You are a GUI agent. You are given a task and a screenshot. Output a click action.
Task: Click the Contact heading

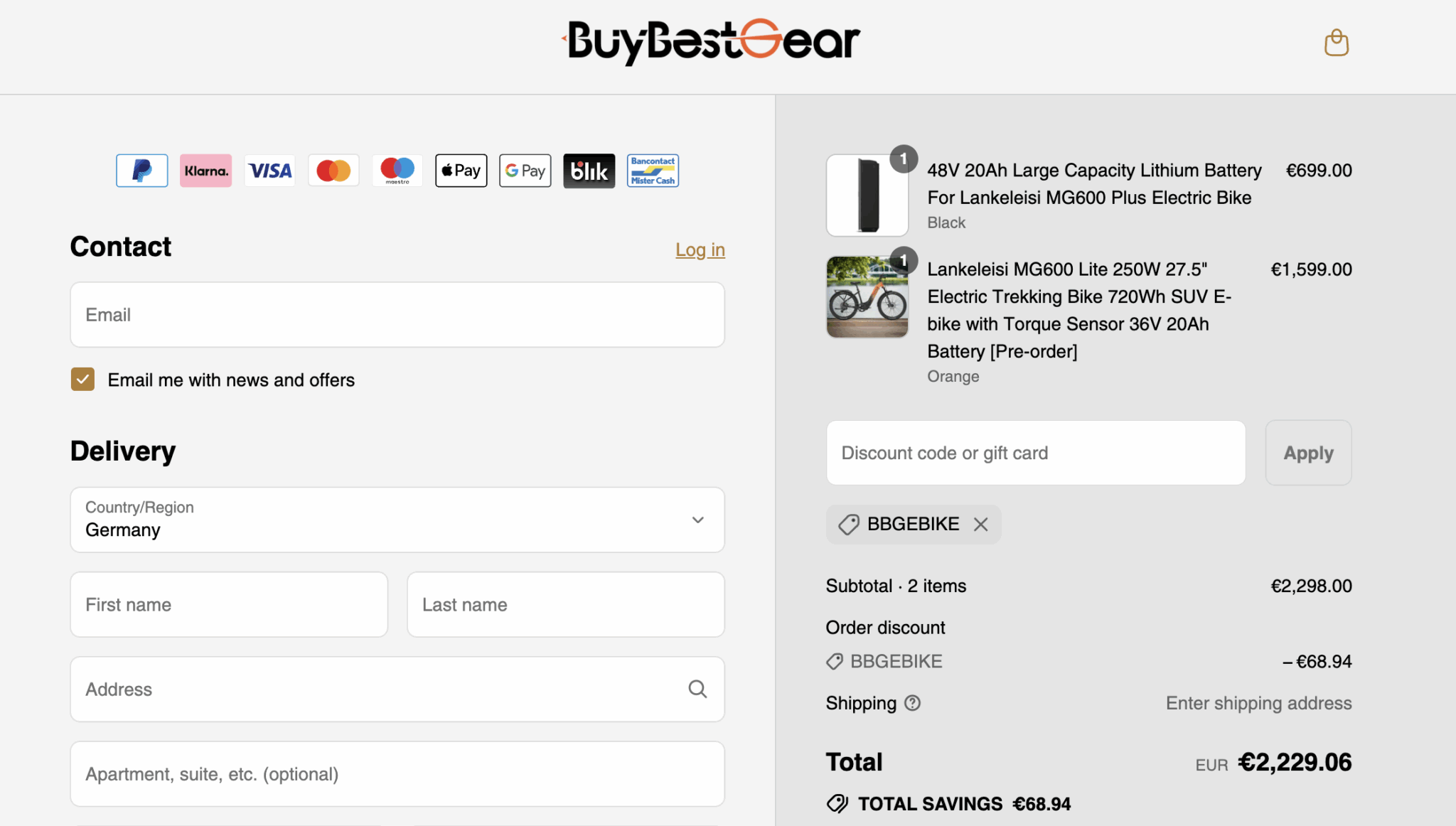(x=121, y=247)
